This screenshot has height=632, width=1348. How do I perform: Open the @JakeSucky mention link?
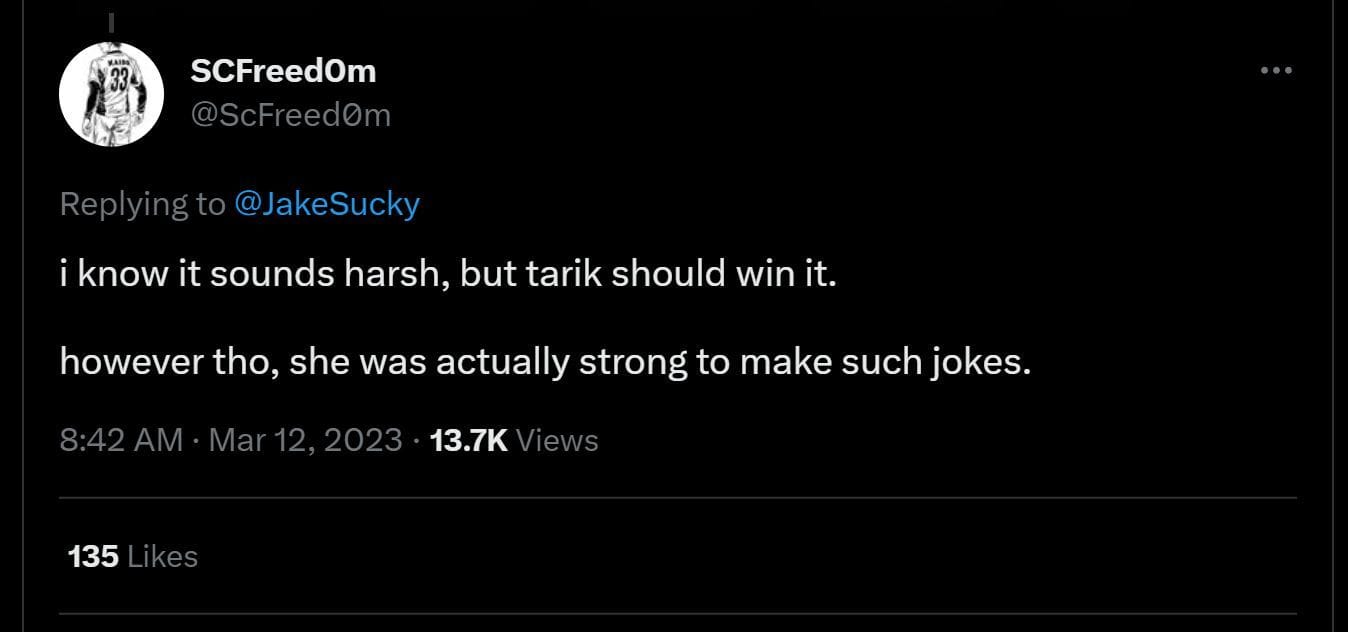point(326,204)
